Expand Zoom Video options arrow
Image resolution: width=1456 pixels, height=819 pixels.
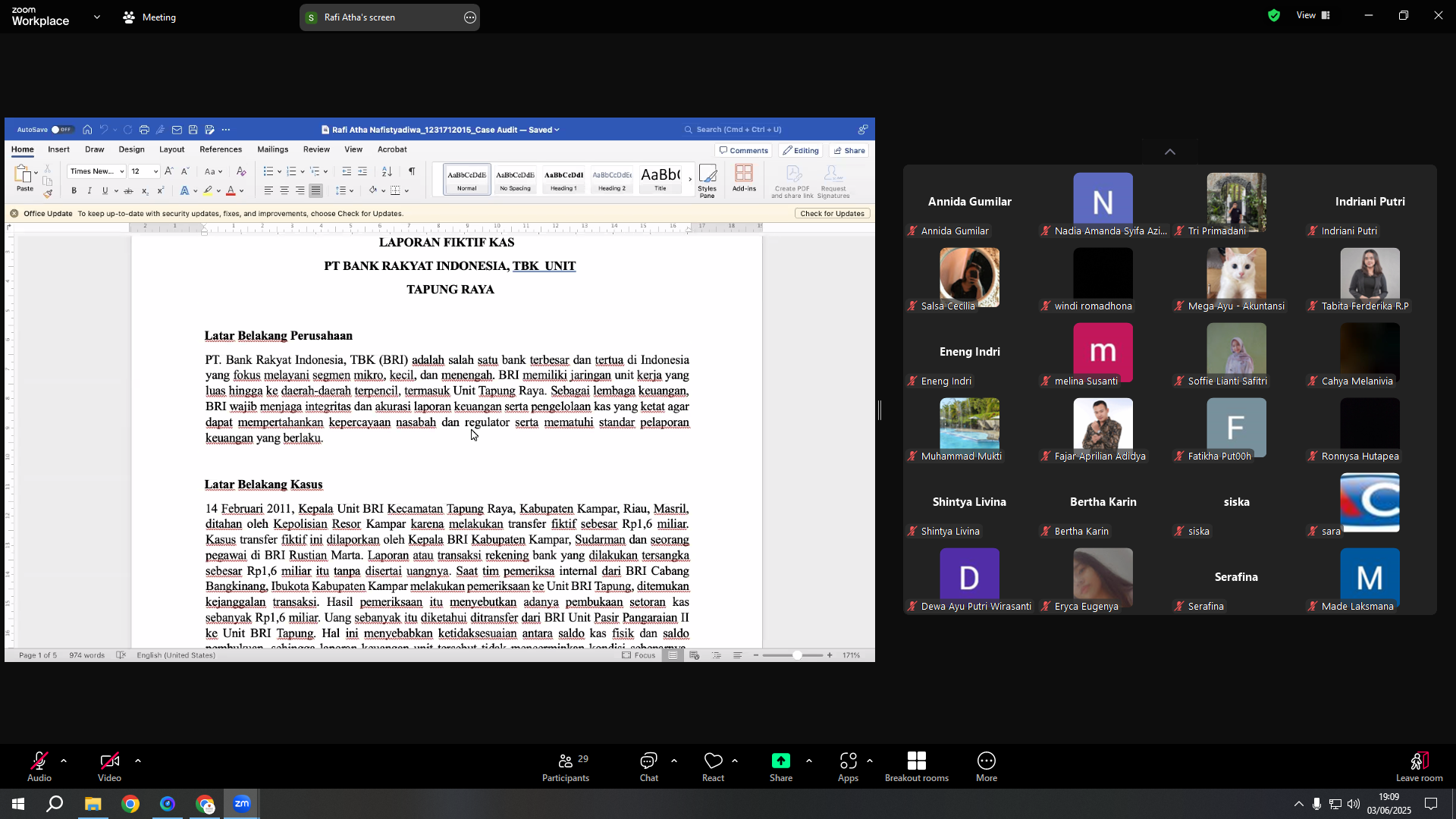(138, 761)
